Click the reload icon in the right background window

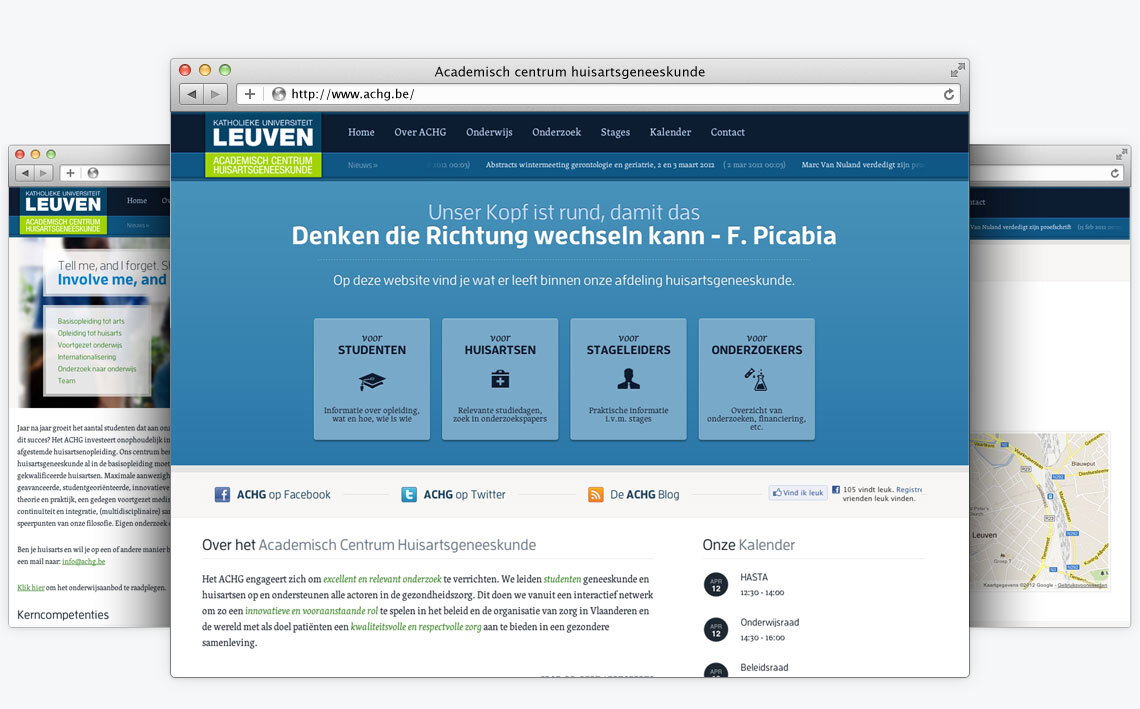1115,173
